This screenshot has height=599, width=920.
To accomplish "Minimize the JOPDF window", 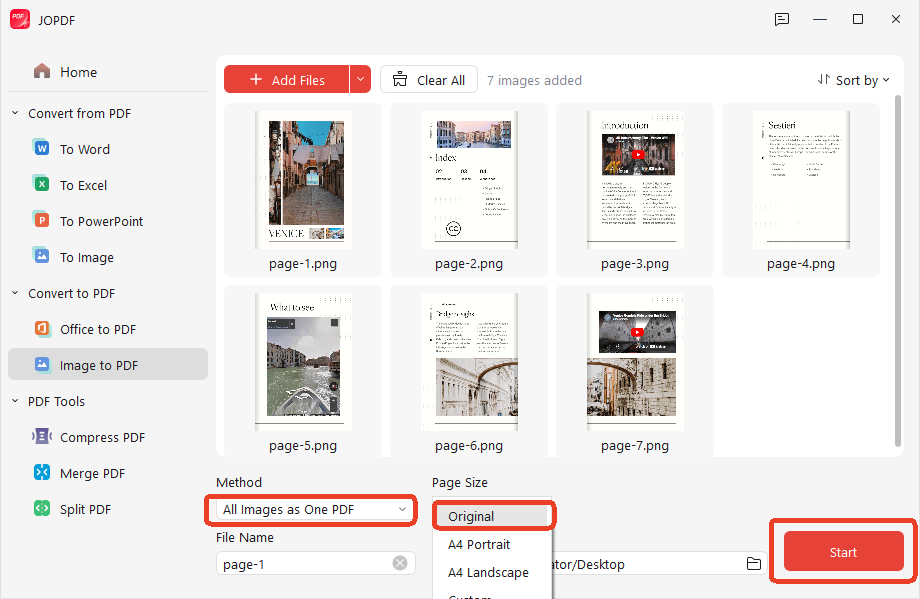I will (x=820, y=19).
